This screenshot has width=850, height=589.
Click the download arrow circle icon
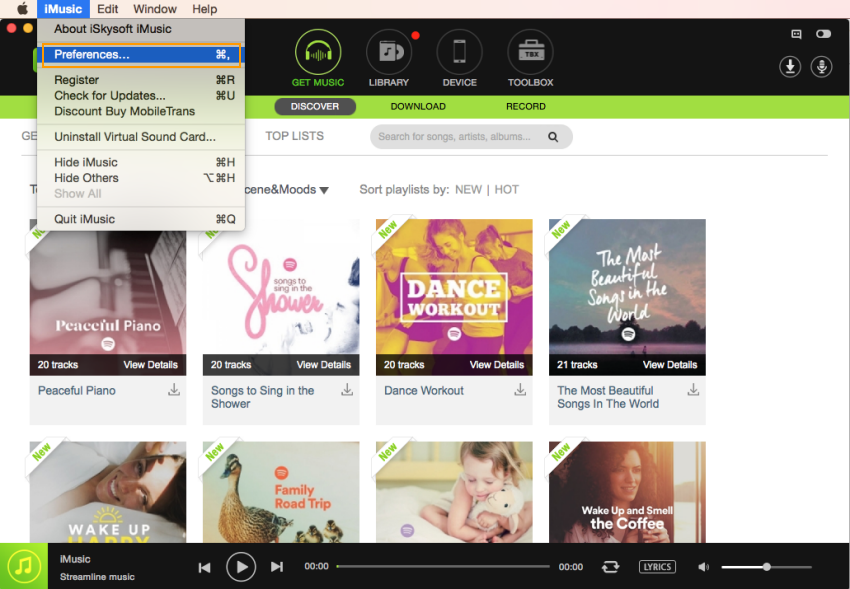coord(790,67)
